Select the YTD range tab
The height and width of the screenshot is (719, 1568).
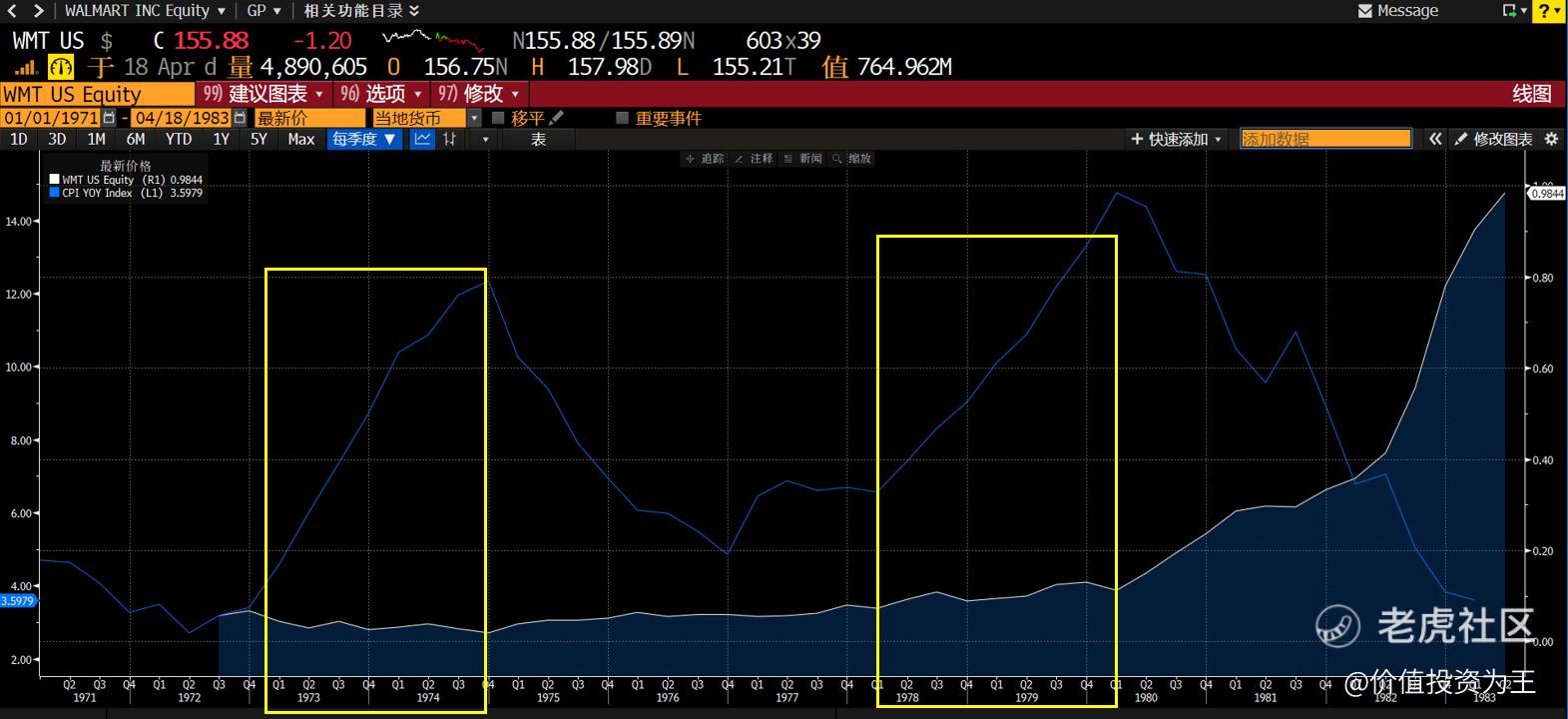coord(179,139)
